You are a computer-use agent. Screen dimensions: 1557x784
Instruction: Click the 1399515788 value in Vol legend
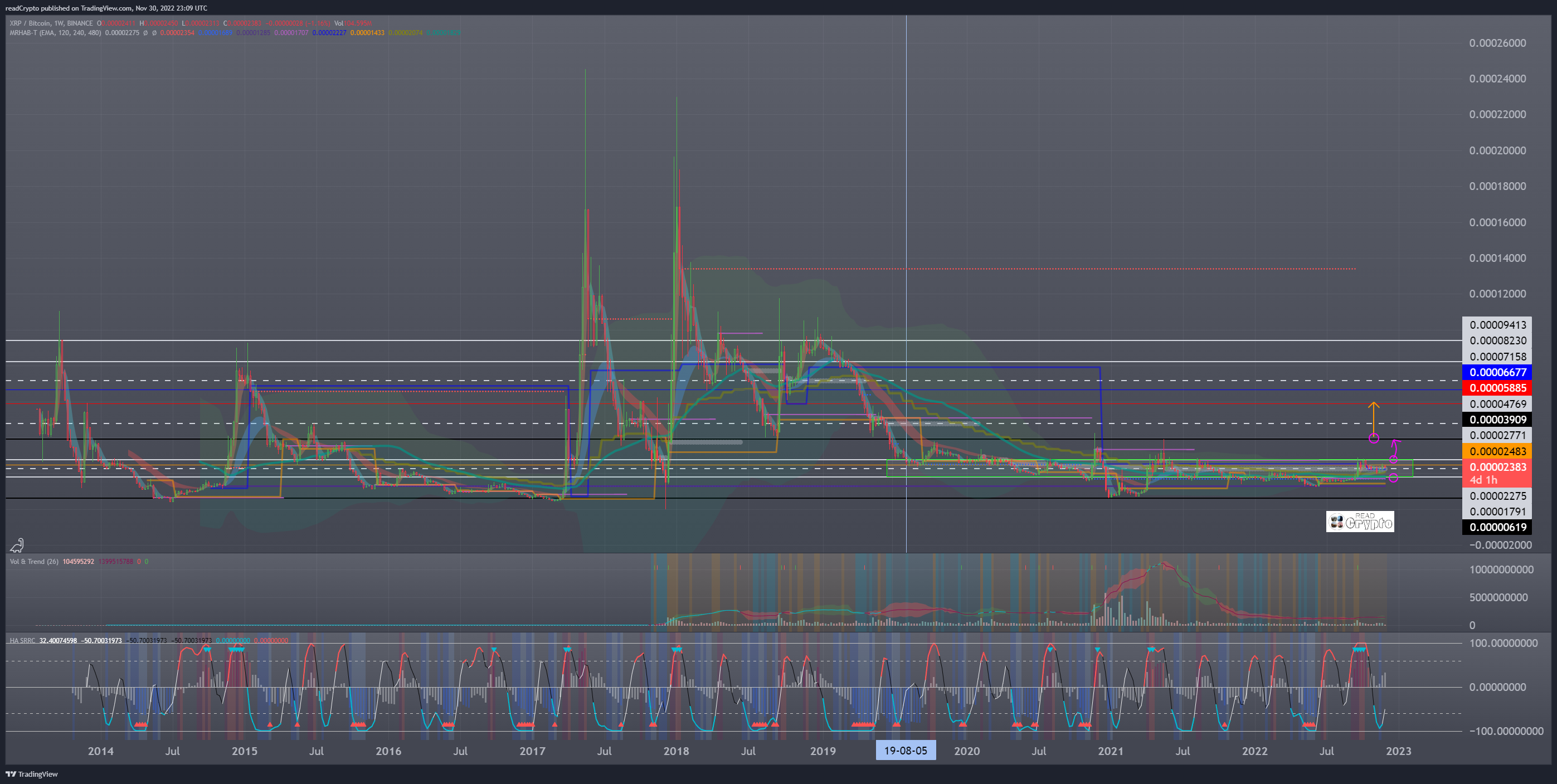tap(115, 562)
